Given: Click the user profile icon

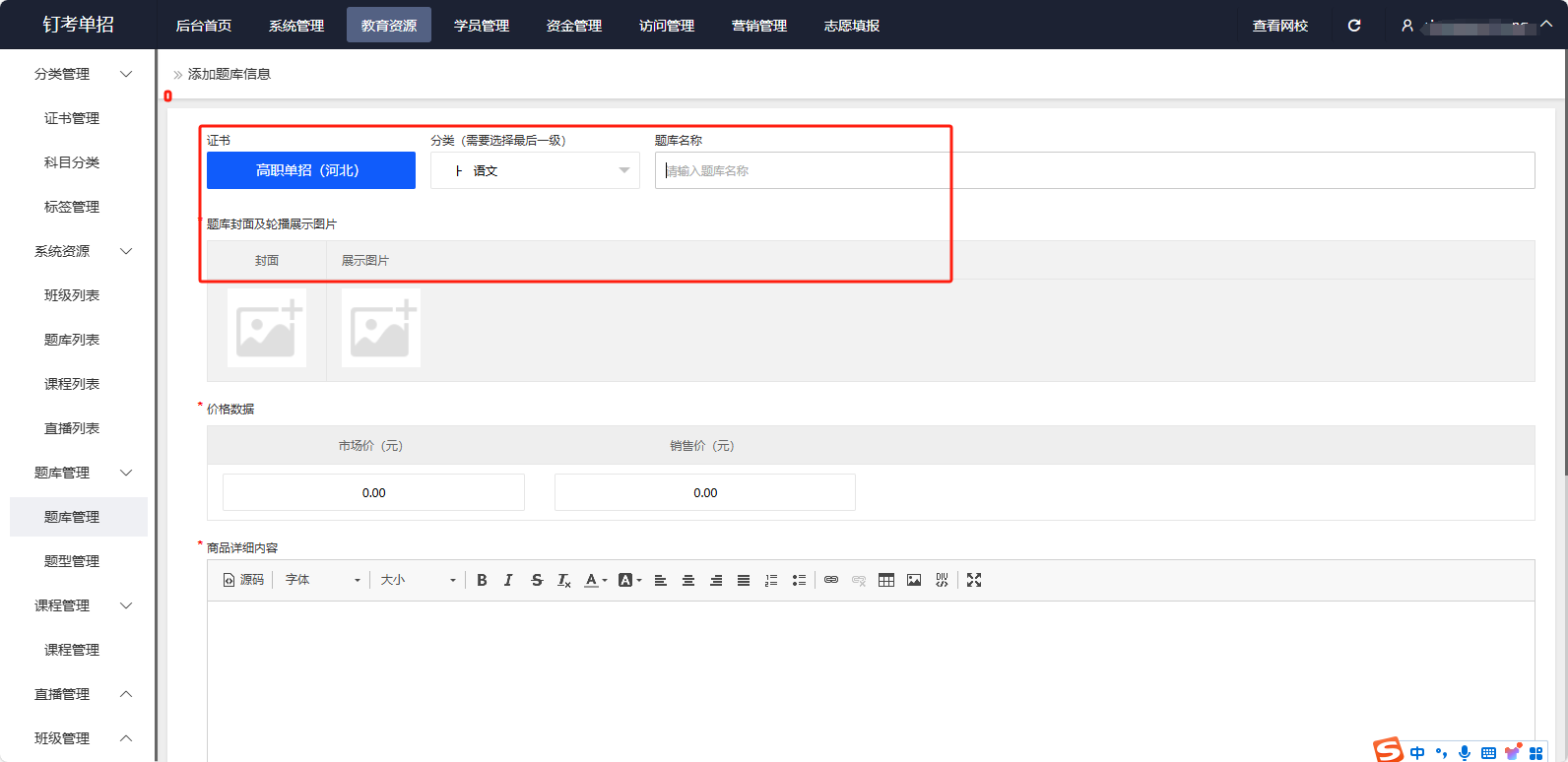Looking at the screenshot, I should point(1407,26).
